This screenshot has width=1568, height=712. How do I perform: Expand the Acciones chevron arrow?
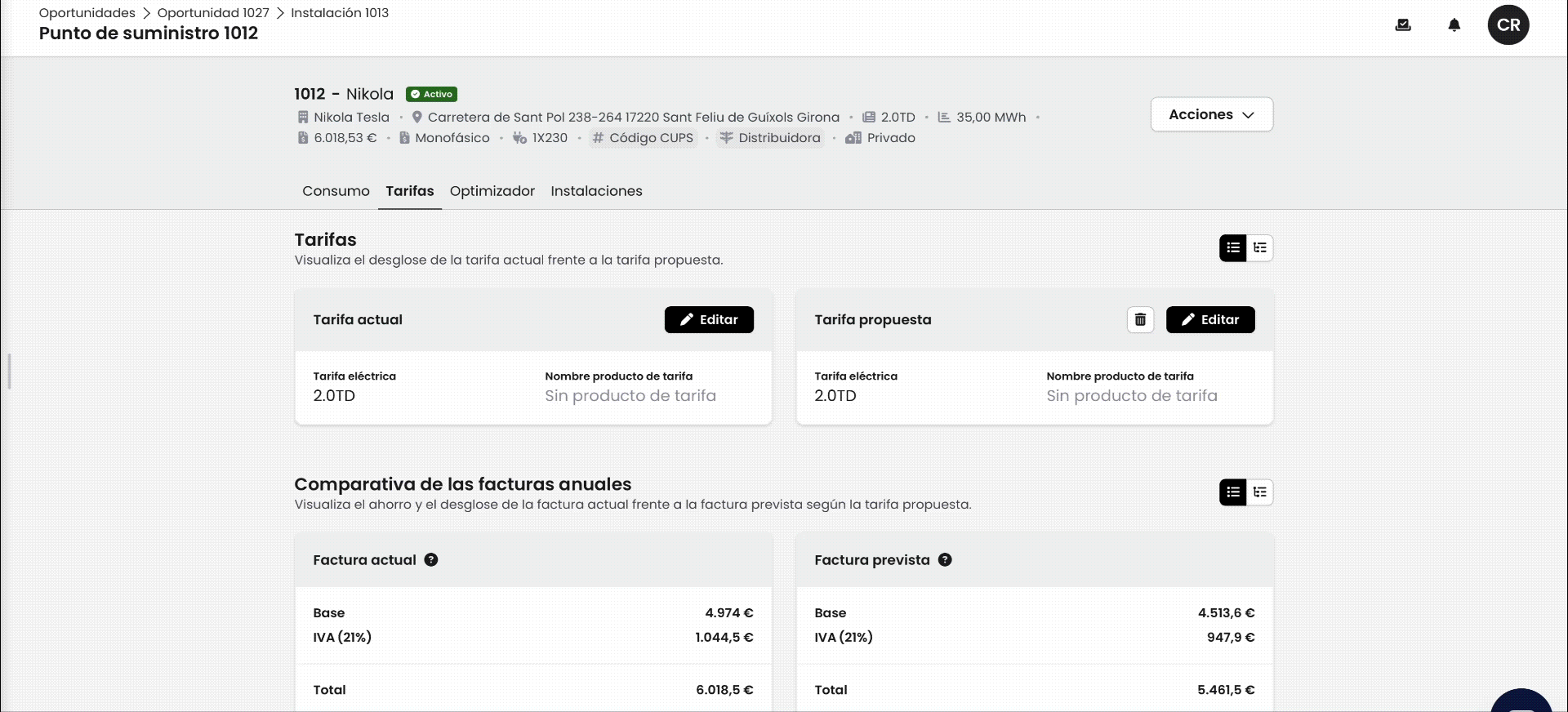tap(1248, 115)
